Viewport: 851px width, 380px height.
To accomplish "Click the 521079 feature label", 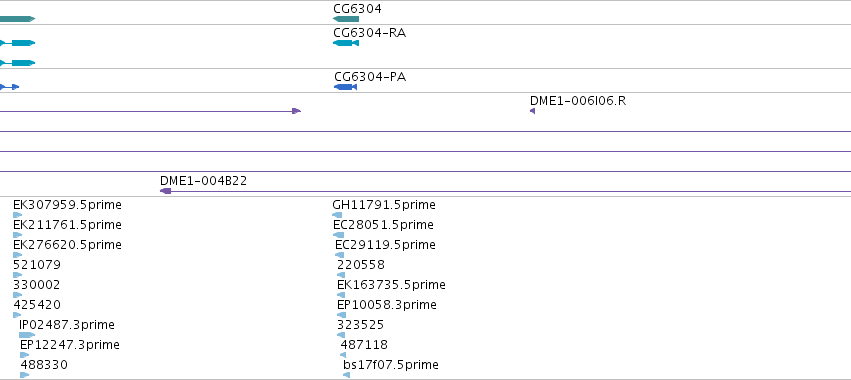I will [x=37, y=265].
